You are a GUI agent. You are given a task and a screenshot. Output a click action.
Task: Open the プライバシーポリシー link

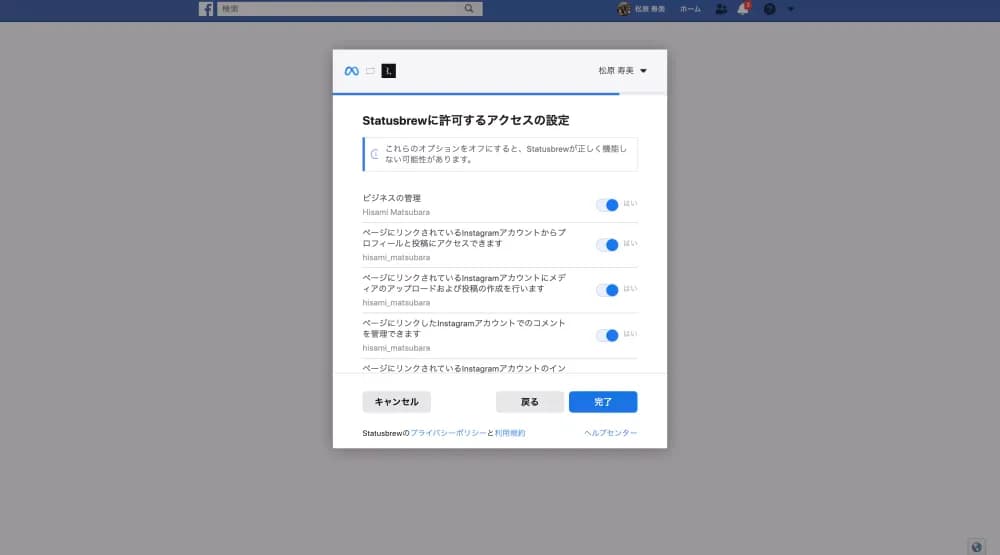448,433
